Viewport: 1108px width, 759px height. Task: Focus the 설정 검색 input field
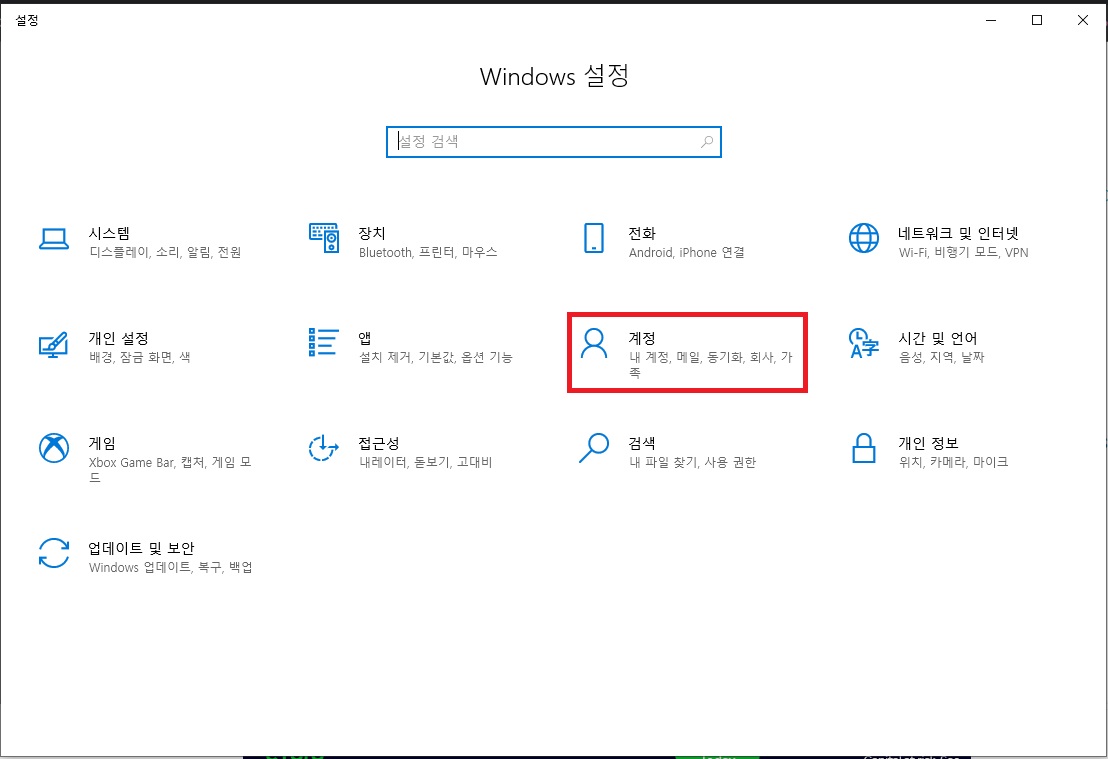pos(553,142)
